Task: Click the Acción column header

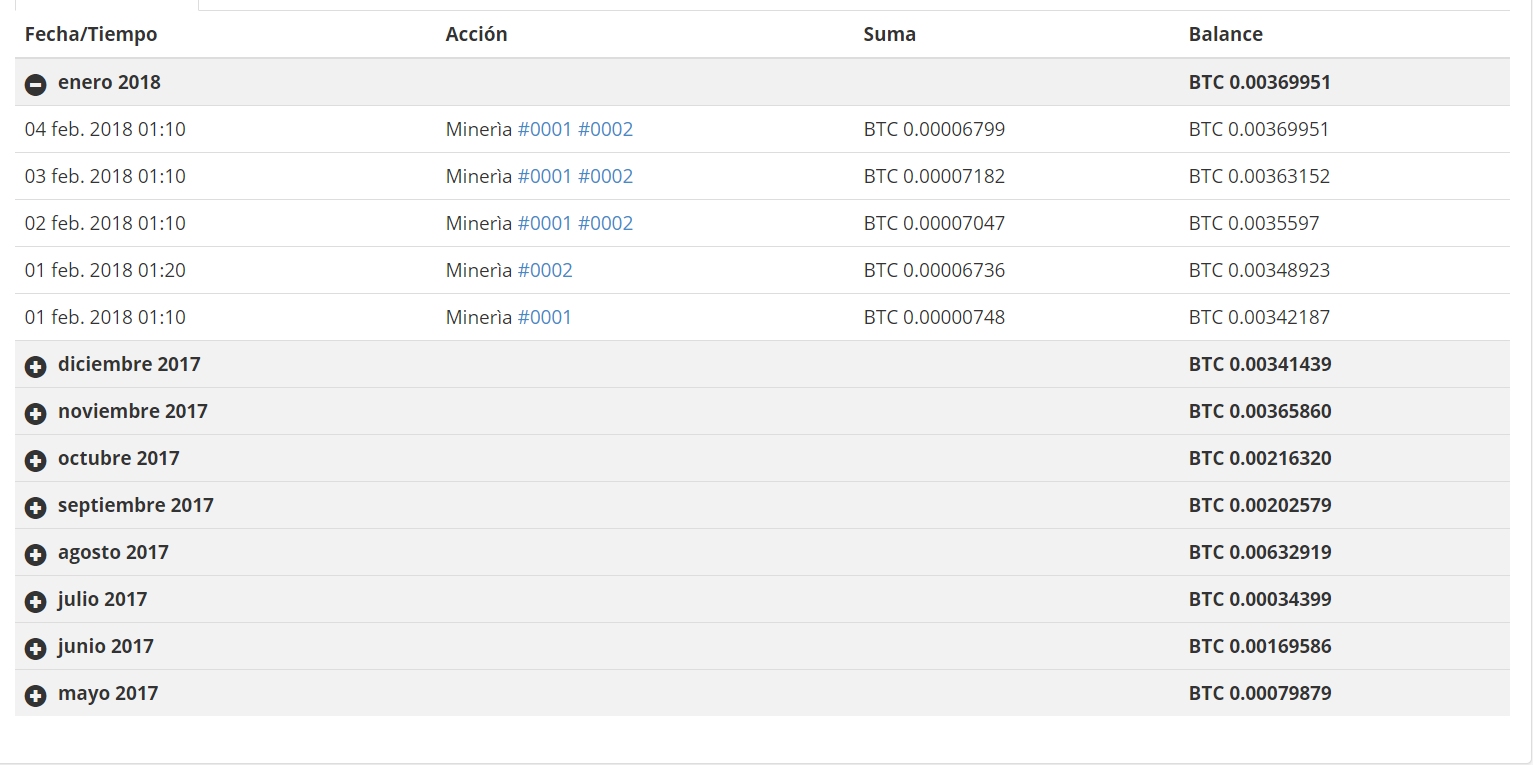Action: click(476, 34)
